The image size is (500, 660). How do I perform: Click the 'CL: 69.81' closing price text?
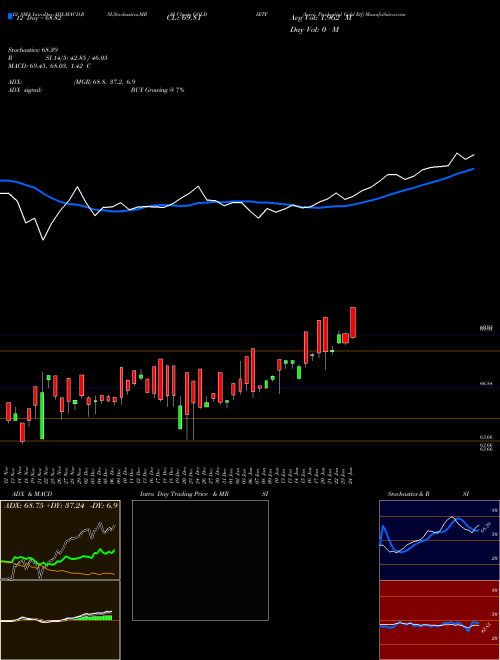pos(183,18)
